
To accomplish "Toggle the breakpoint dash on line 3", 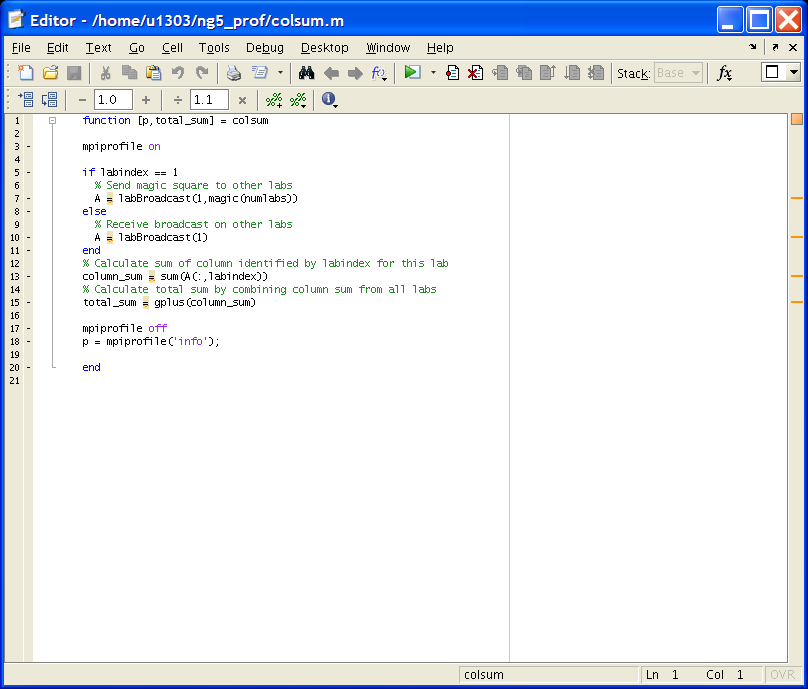I will [x=28, y=147].
